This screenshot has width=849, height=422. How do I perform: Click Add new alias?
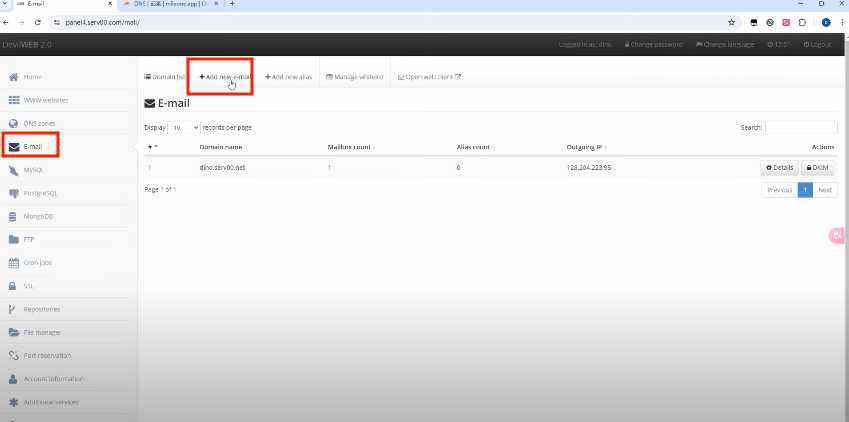pos(289,77)
